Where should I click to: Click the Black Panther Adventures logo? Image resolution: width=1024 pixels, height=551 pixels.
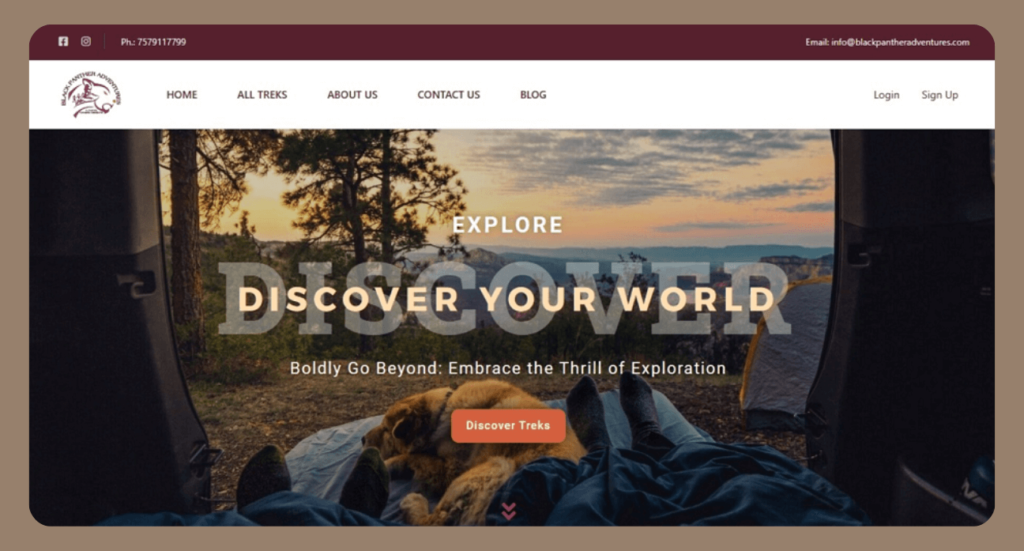tap(91, 95)
